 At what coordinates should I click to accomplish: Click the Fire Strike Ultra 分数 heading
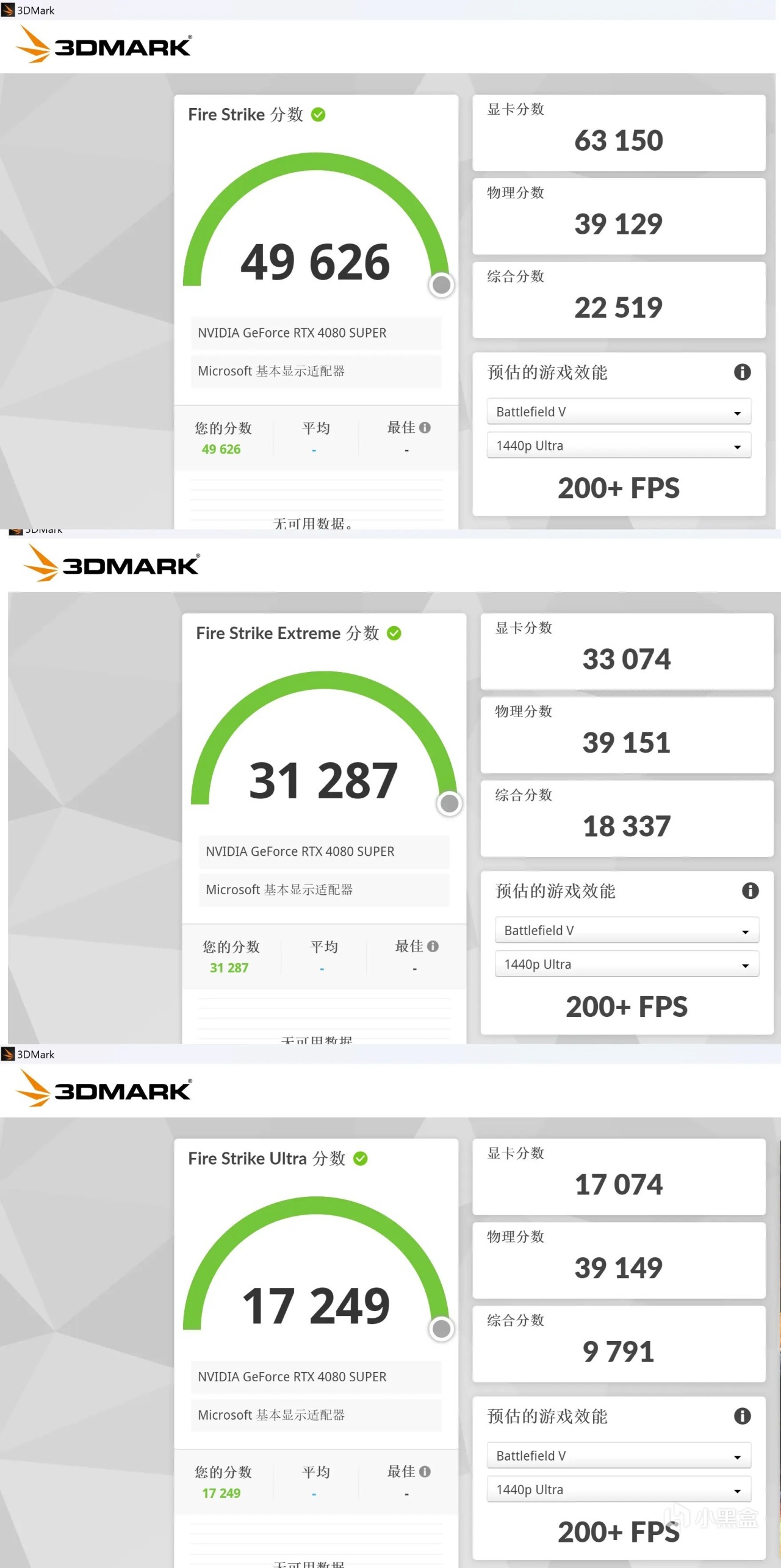[267, 1158]
